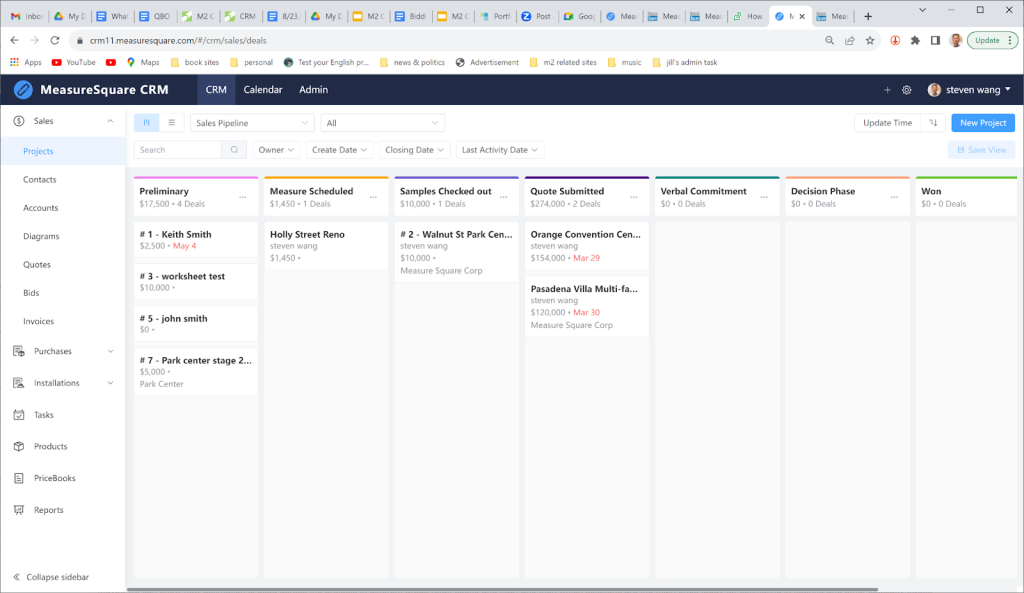Open settings via the gear icon
Image resolution: width=1024 pixels, height=593 pixels.
[907, 90]
